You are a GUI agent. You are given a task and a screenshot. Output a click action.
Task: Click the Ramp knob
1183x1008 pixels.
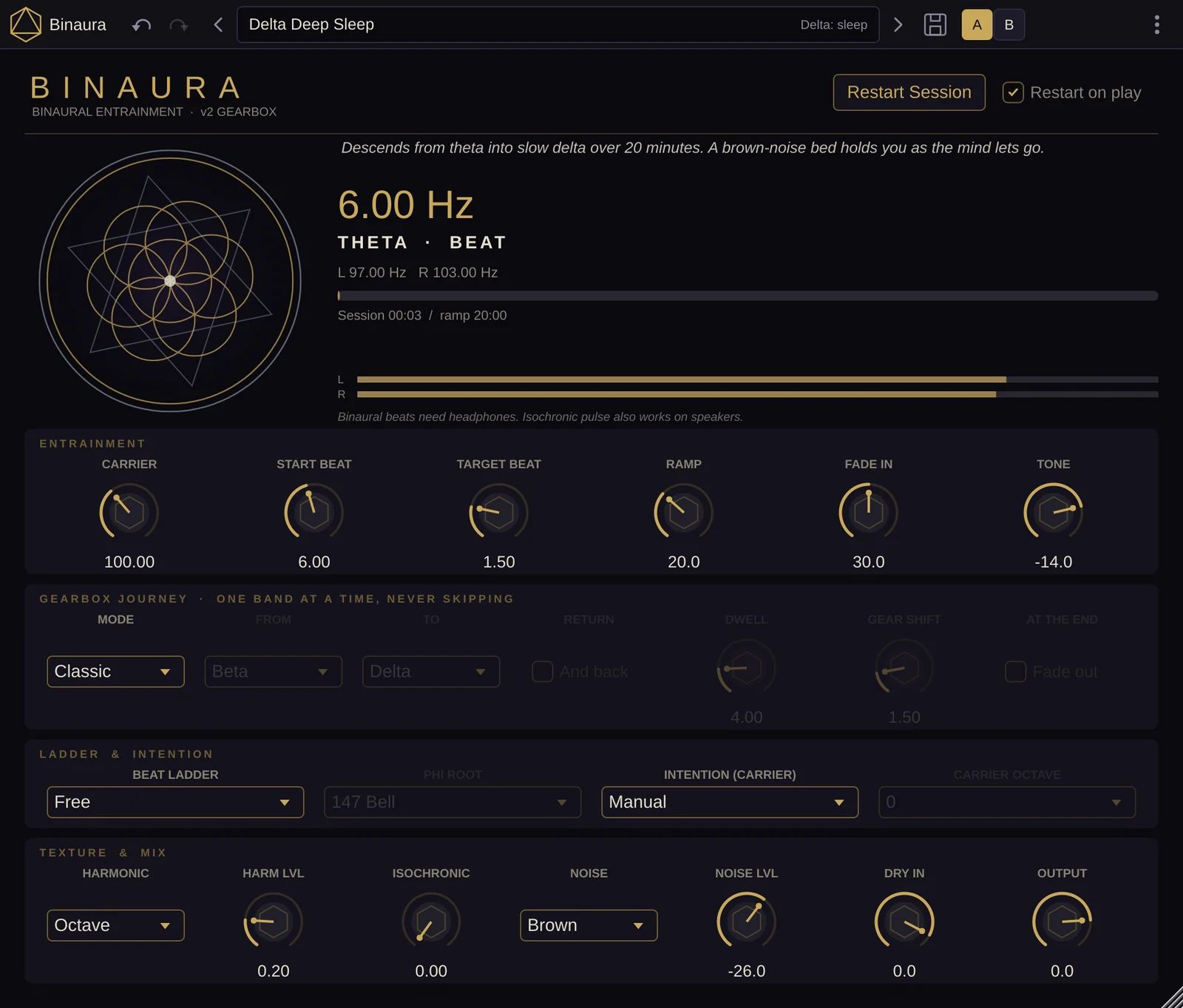coord(684,512)
